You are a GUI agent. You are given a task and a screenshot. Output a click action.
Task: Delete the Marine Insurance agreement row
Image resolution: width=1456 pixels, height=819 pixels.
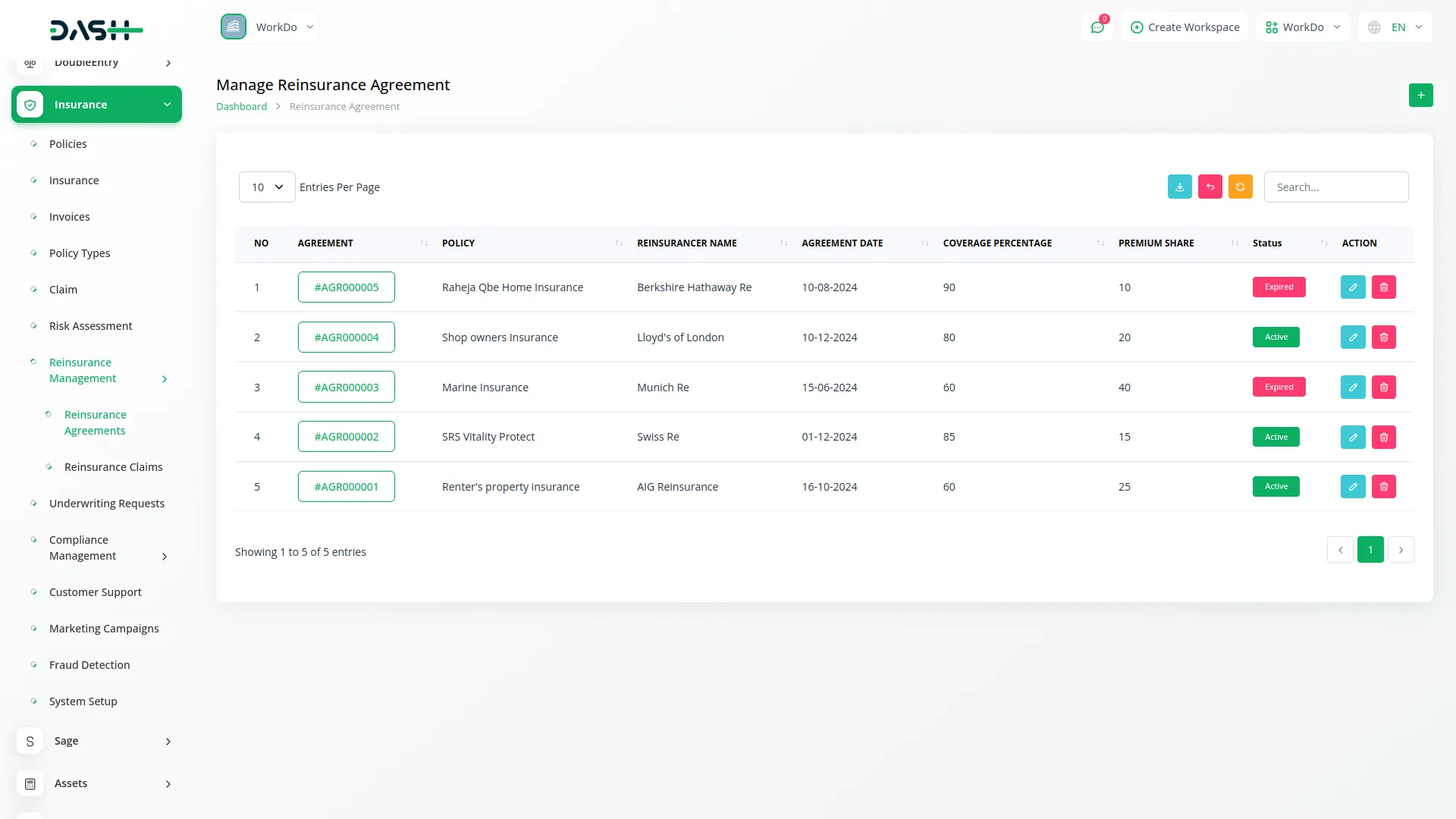point(1384,387)
